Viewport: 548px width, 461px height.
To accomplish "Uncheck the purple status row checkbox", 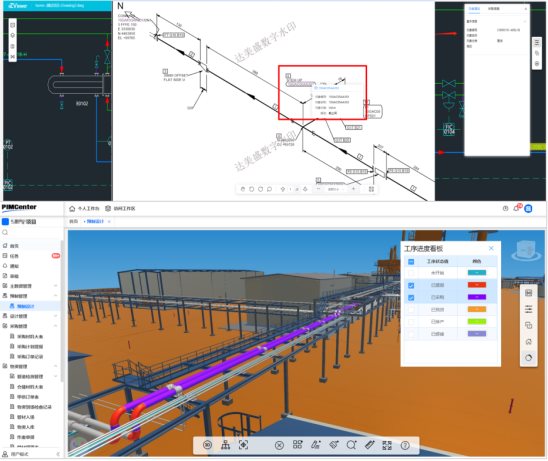I will coord(411,298).
